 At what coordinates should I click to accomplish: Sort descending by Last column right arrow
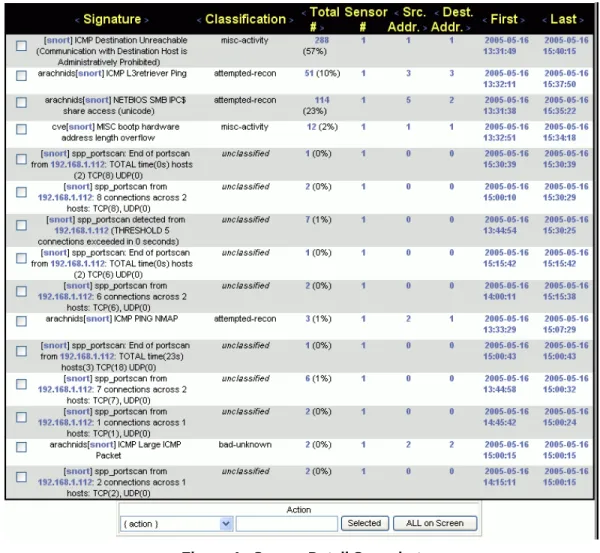point(582,20)
